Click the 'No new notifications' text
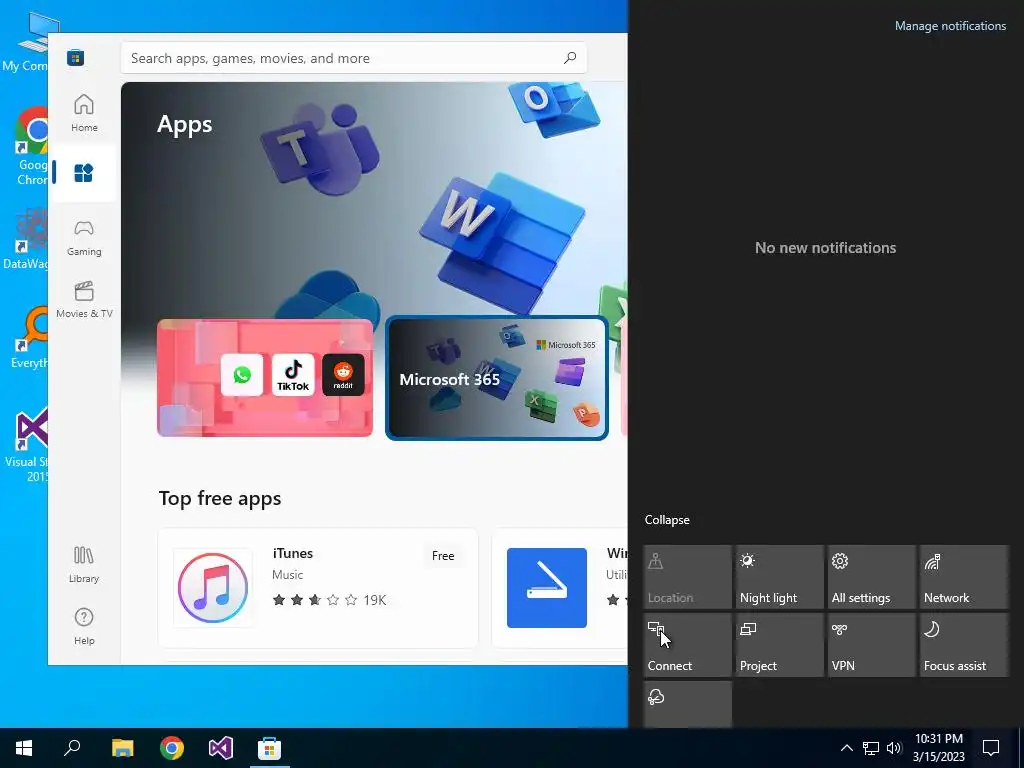 click(825, 248)
